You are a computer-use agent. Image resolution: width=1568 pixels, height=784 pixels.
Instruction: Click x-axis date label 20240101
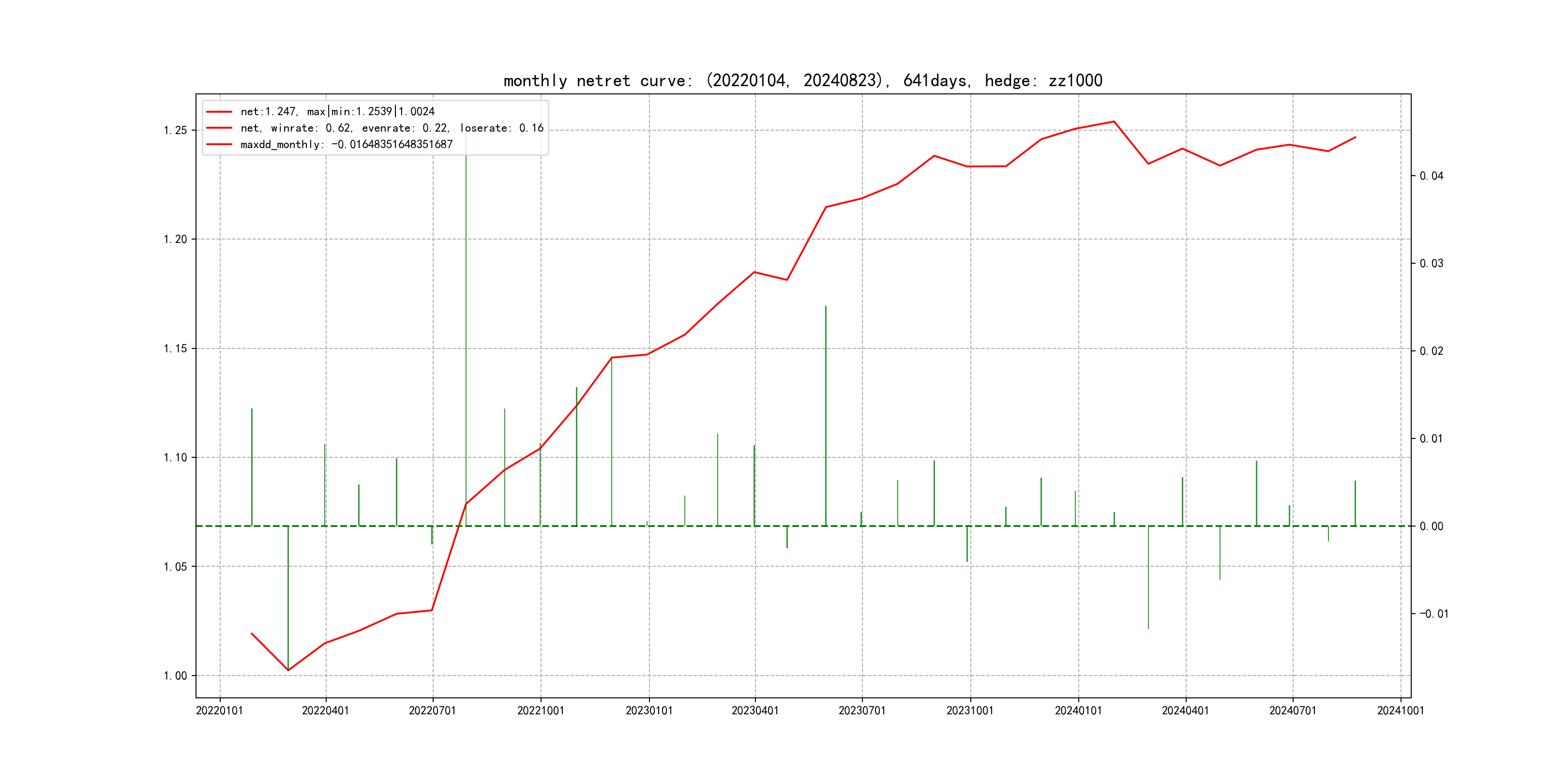(x=1078, y=710)
